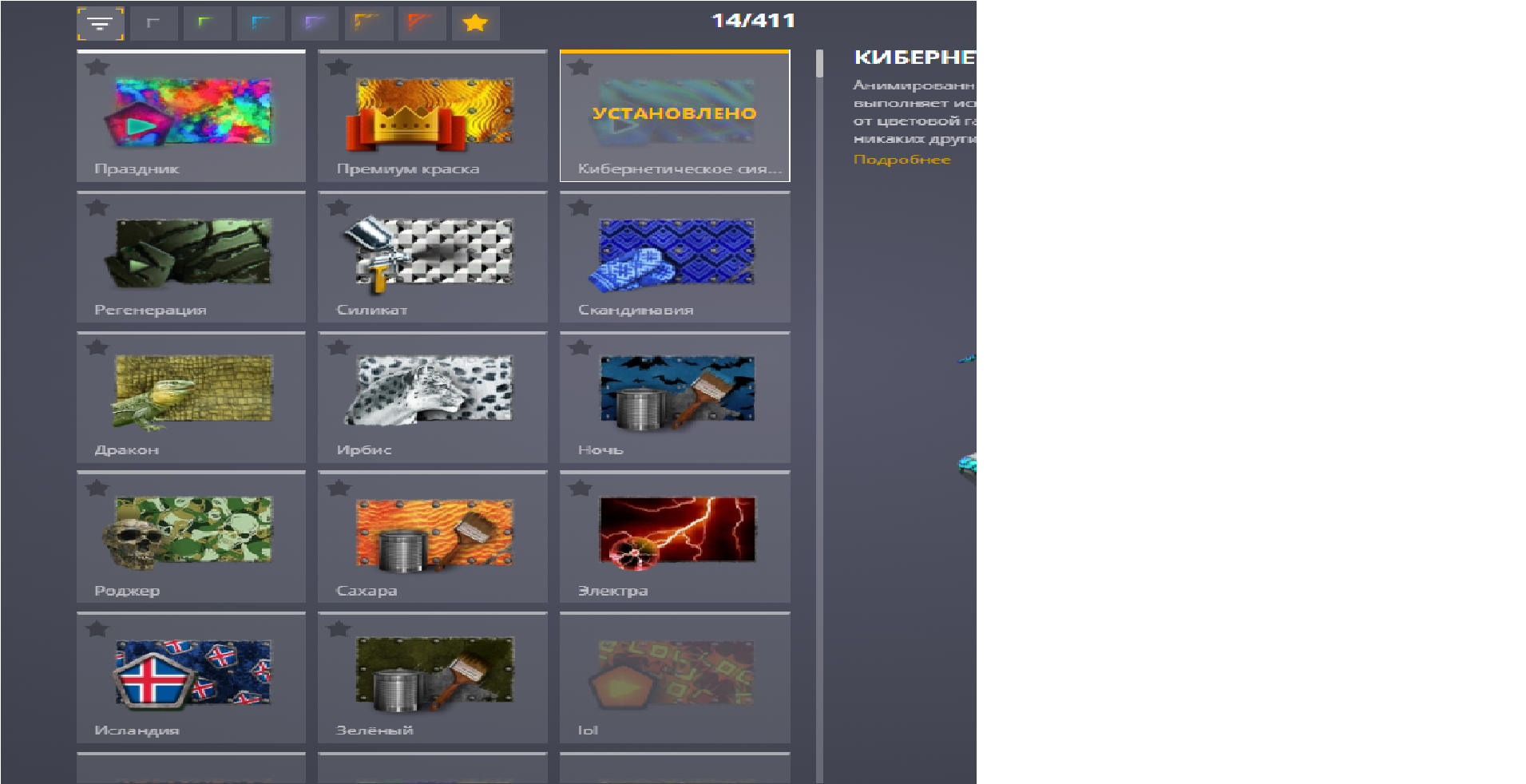Click the Дракон label text
1526x784 pixels.
[126, 450]
